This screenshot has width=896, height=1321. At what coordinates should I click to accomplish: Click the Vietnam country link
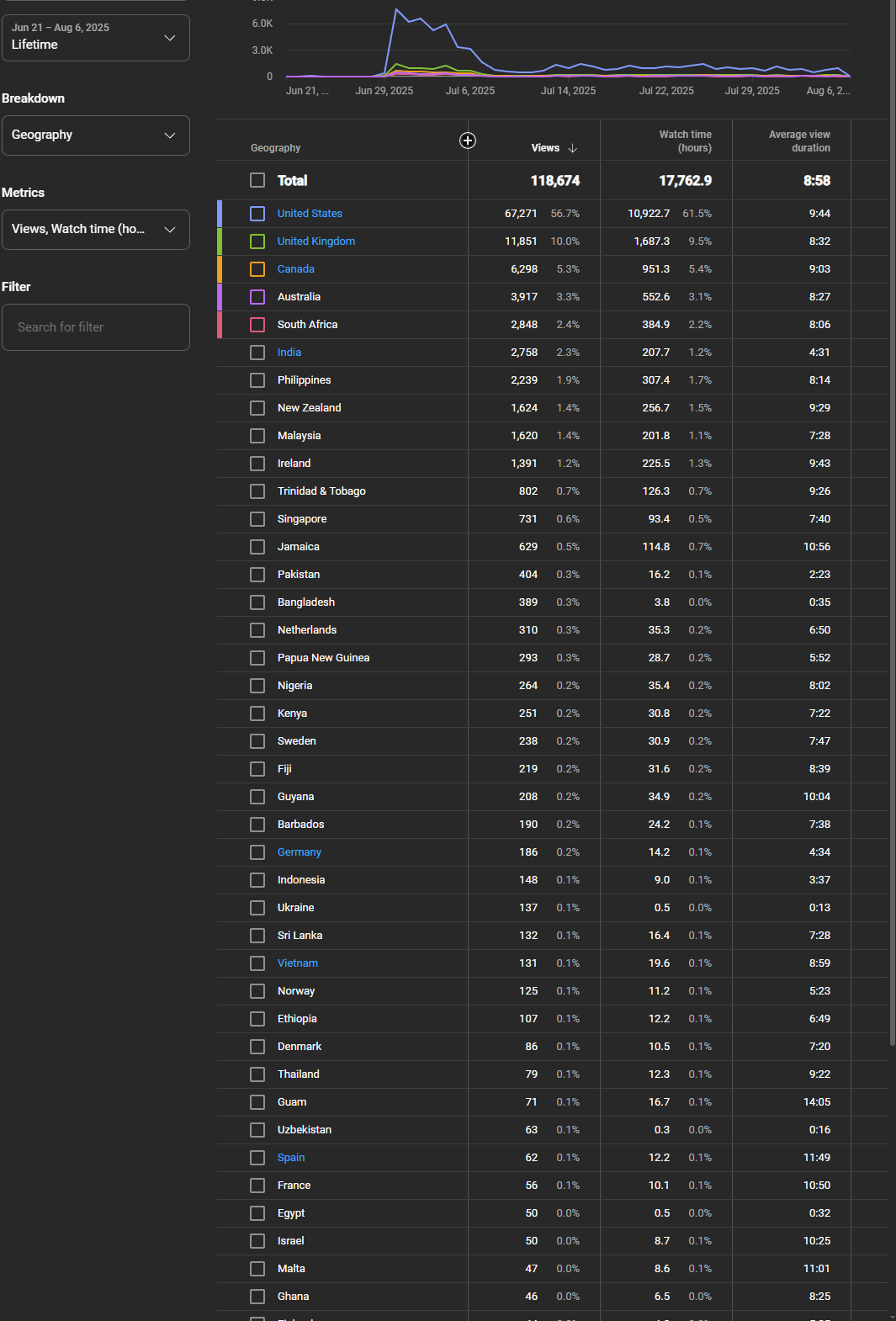pos(297,963)
